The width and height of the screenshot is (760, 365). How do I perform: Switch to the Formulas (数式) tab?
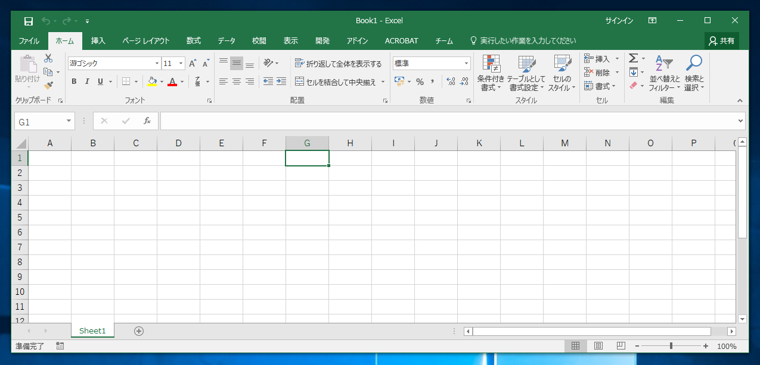(194, 41)
